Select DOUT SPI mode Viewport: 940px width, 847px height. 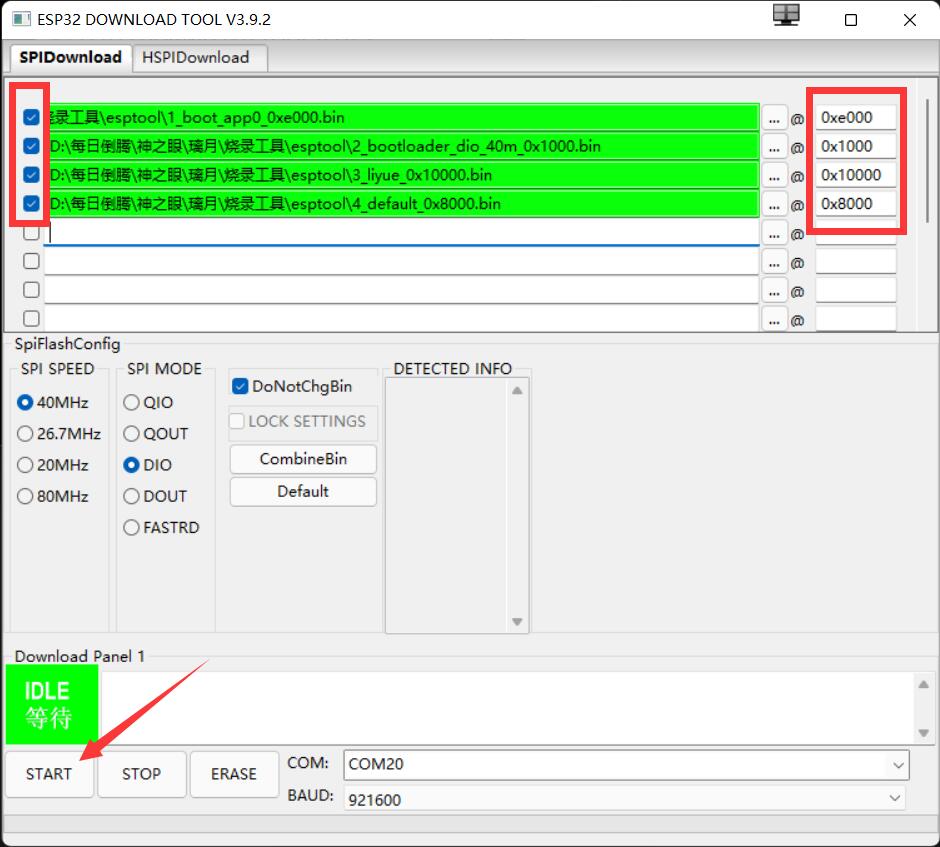155,496
